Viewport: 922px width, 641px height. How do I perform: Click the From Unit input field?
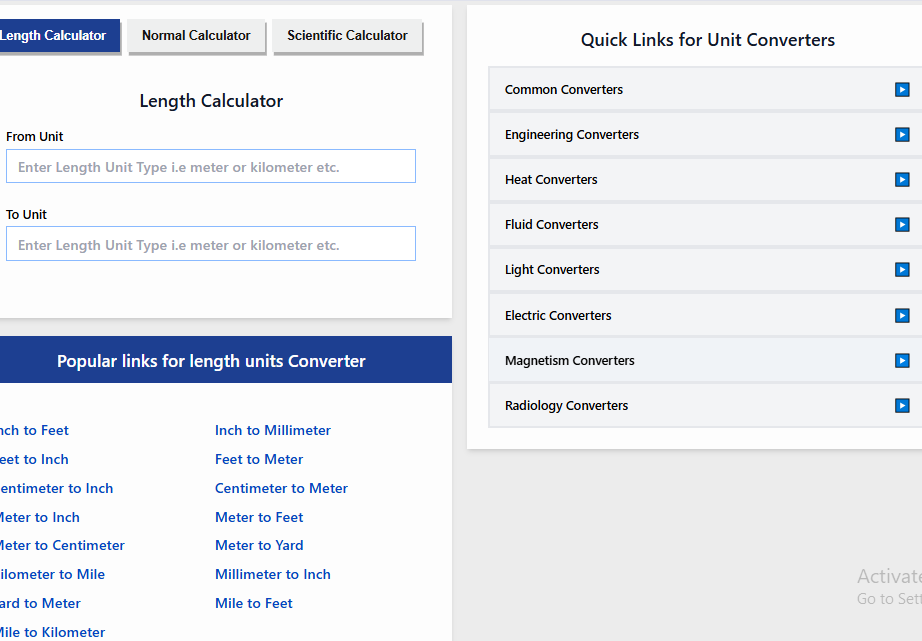pyautogui.click(x=211, y=167)
